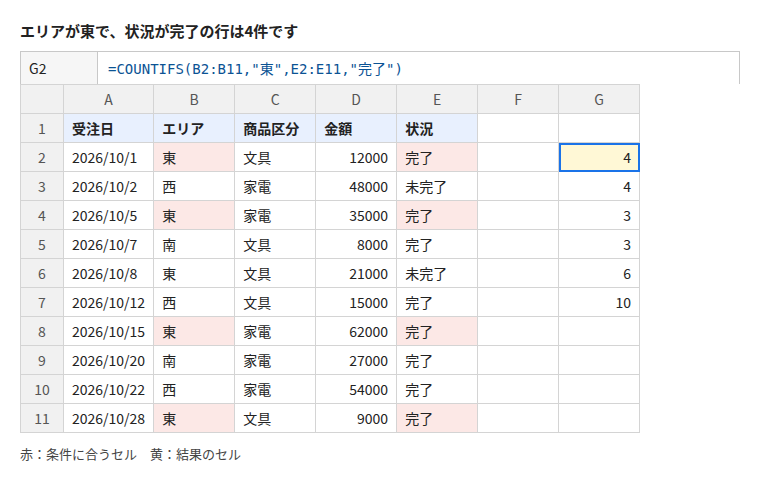Click 南 area cell in row 5

194,245
